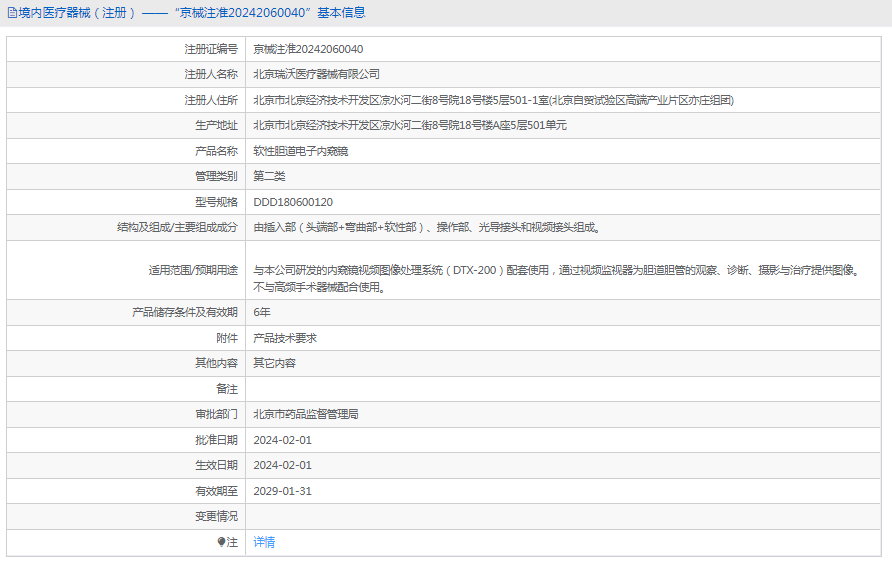
Task: Click expiry date 2029-01-31
Action: point(283,491)
